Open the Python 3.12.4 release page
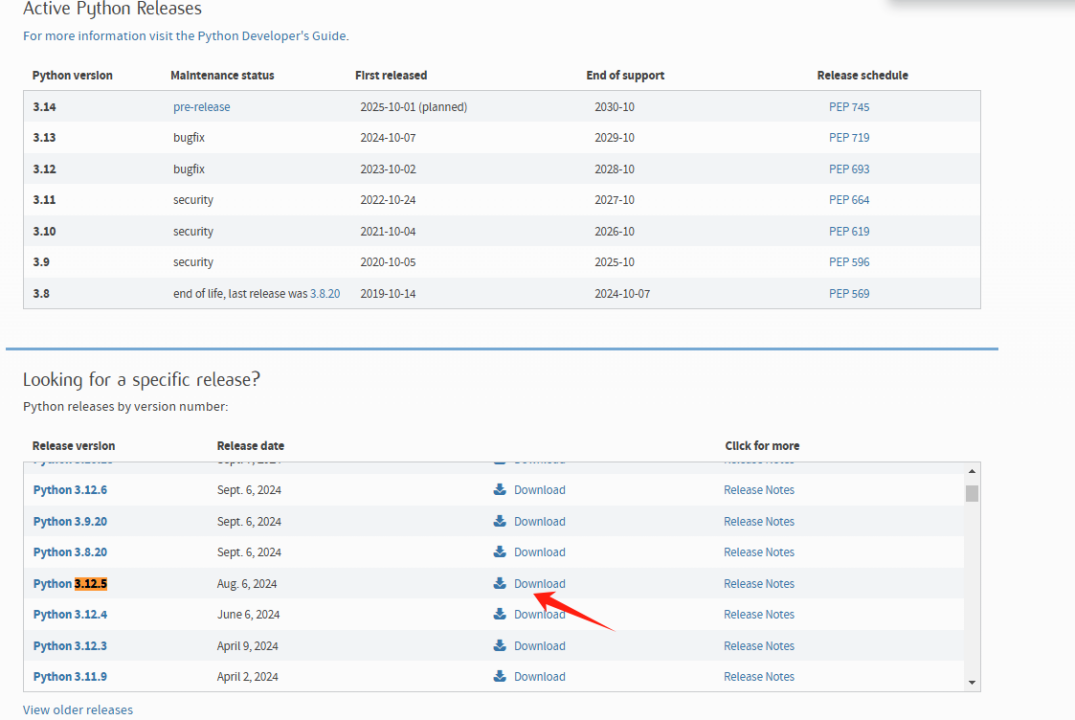1075x720 pixels. 70,614
